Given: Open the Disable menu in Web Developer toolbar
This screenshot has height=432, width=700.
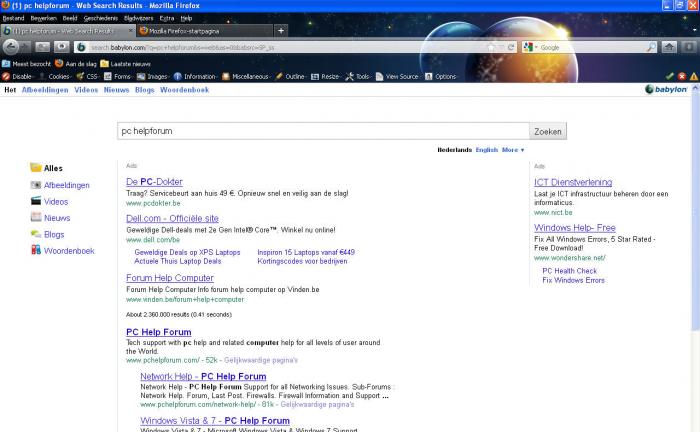Looking at the screenshot, I should pyautogui.click(x=17, y=77).
